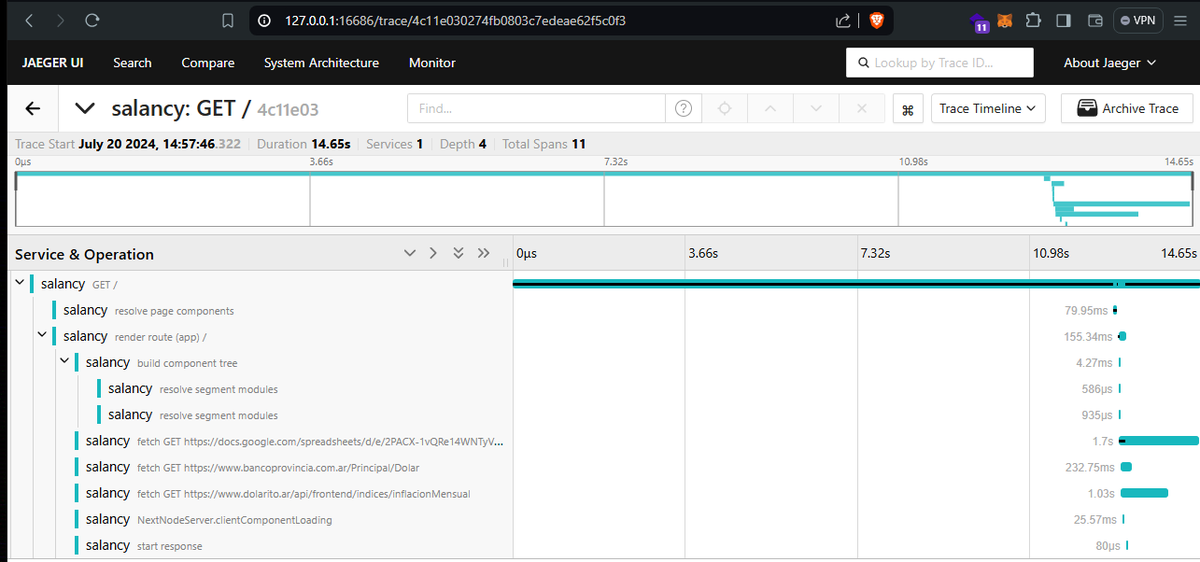The image size is (1200, 562).
Task: Collapse render route (app) / span
Action: (x=42, y=336)
